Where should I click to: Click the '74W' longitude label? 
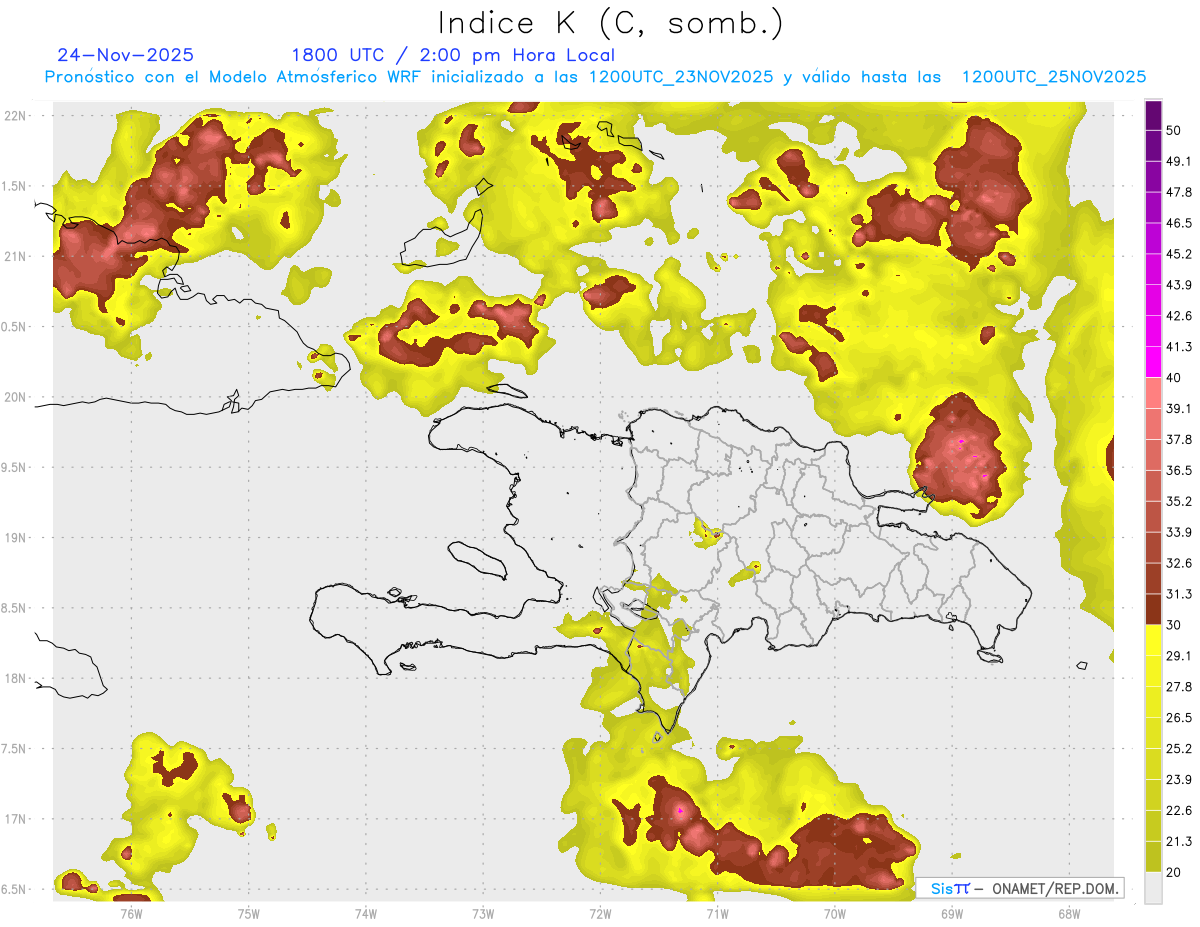tap(366, 913)
